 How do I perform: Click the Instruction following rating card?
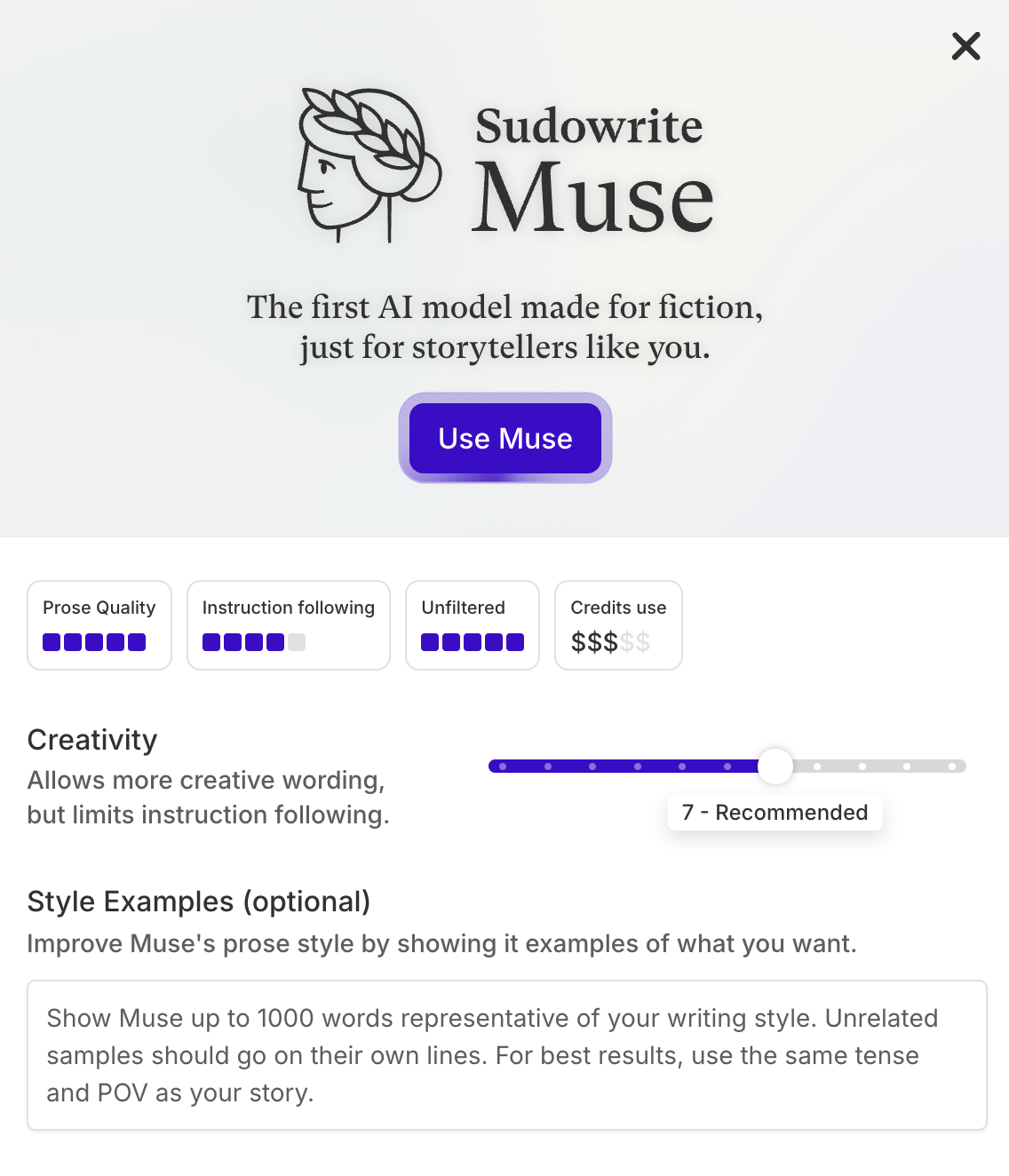tap(288, 624)
